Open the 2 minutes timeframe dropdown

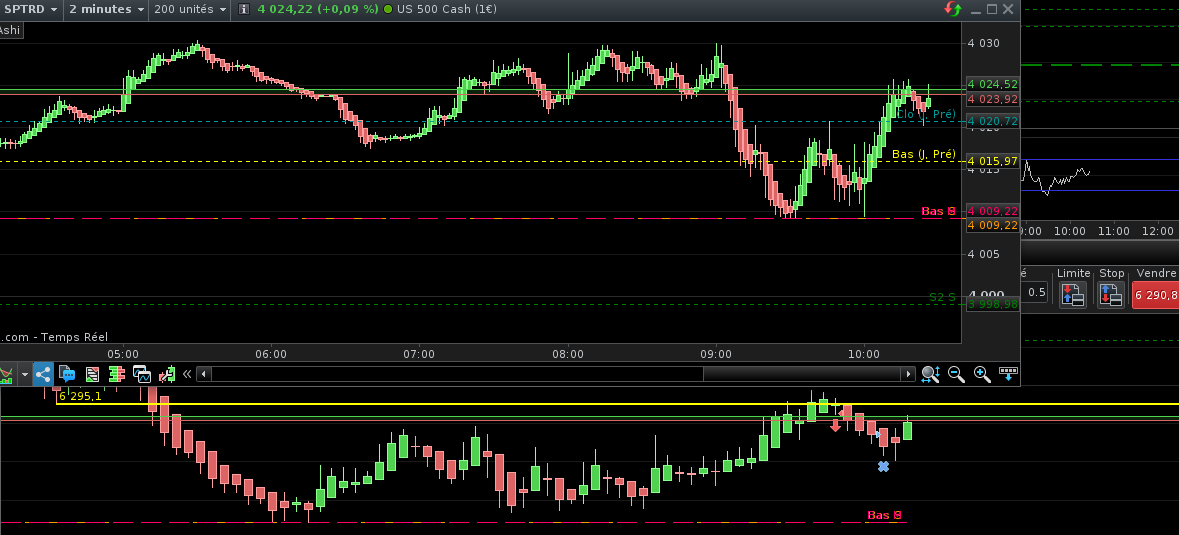(x=105, y=9)
